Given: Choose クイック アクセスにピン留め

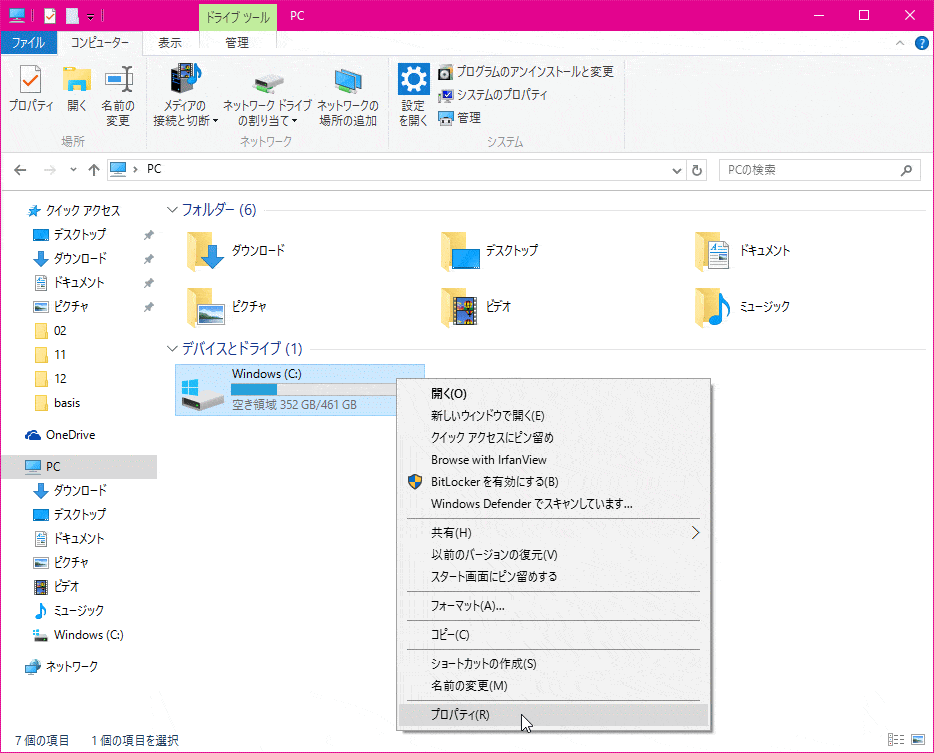Looking at the screenshot, I should click(554, 438).
